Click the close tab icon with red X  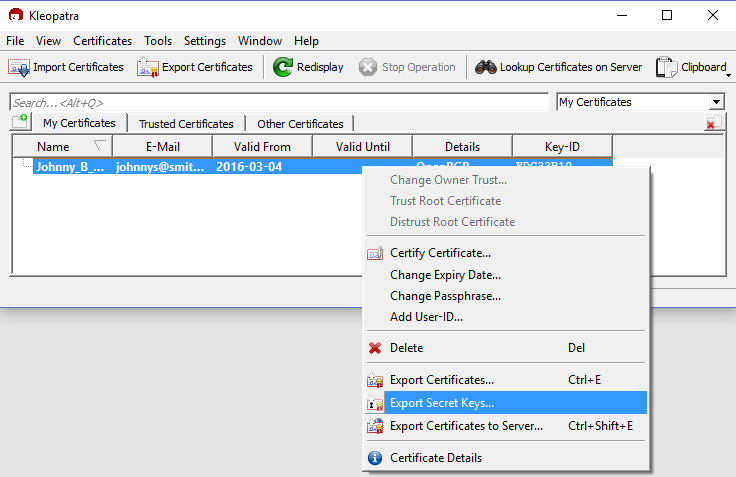point(714,122)
